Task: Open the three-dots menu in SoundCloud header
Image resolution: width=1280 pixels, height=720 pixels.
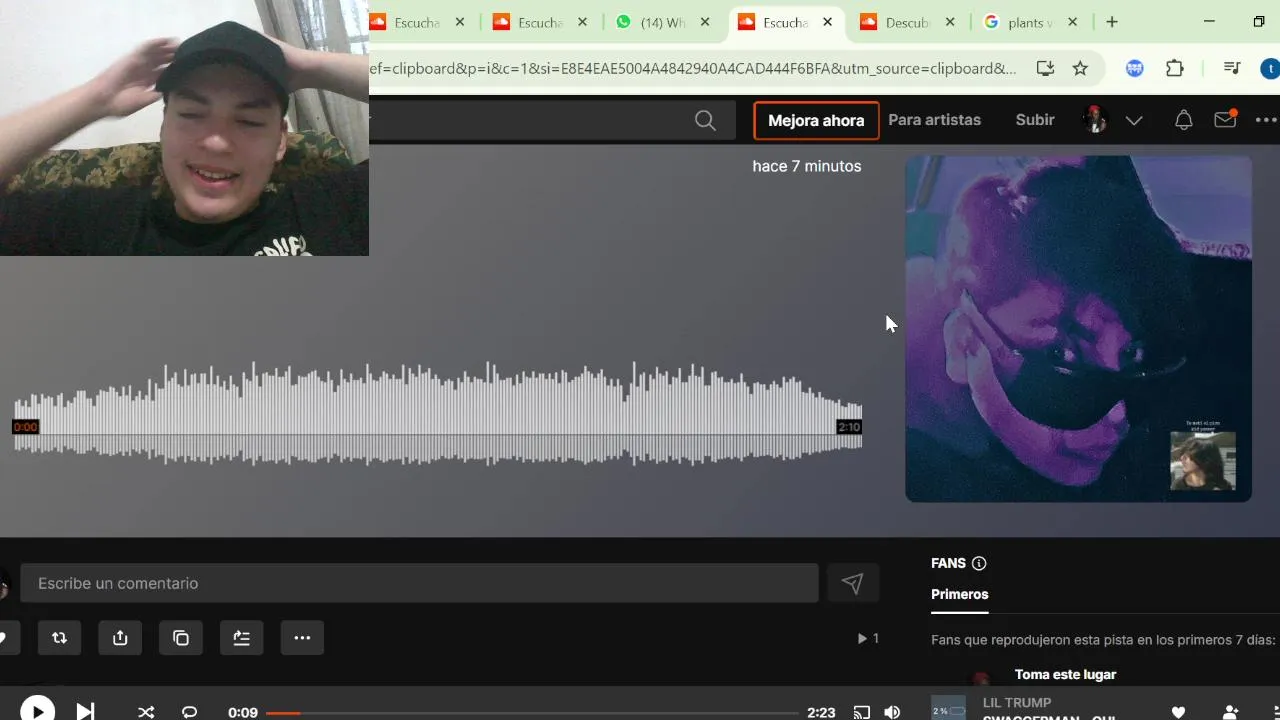Action: pyautogui.click(x=1267, y=120)
